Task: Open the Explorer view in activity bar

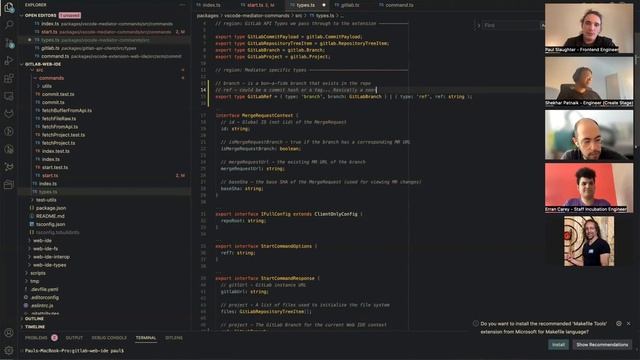Action: pyautogui.click(x=9, y=7)
